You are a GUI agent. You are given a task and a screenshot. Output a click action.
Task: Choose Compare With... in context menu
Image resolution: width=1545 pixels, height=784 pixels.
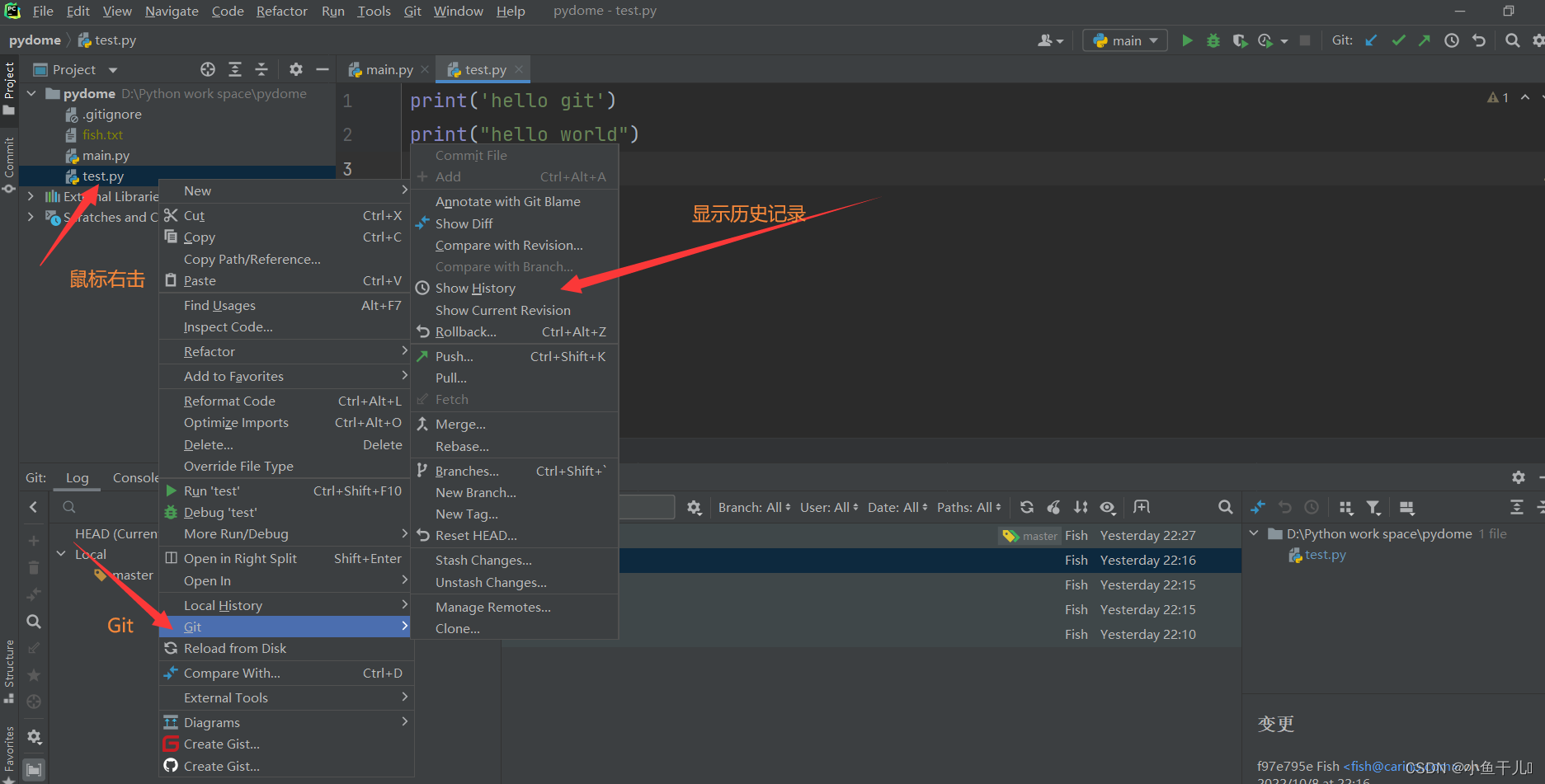click(285, 673)
